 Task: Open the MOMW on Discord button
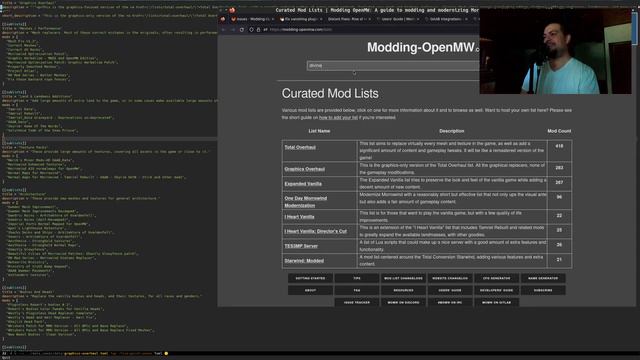pos(403,302)
